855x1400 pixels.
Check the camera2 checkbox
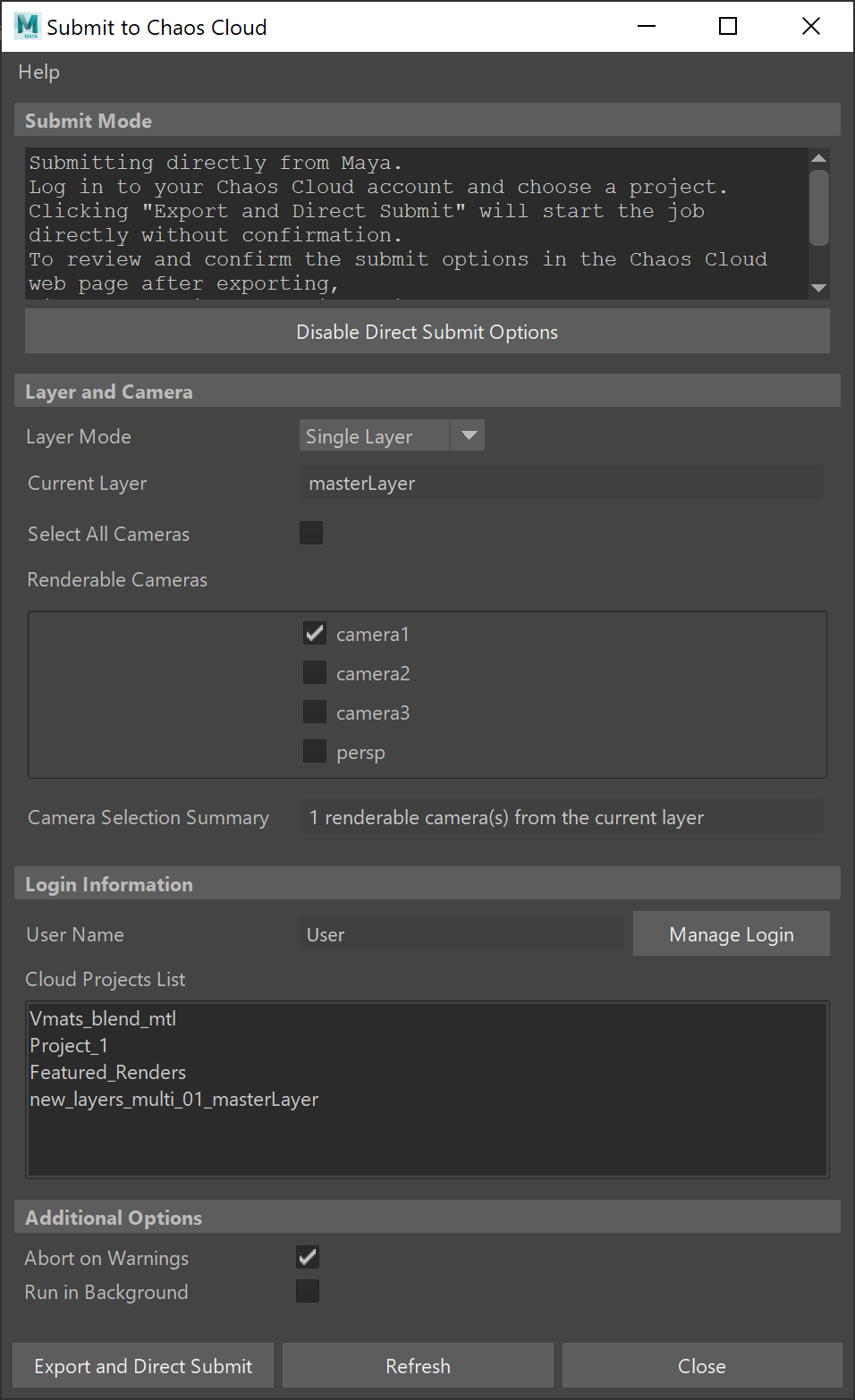(315, 673)
